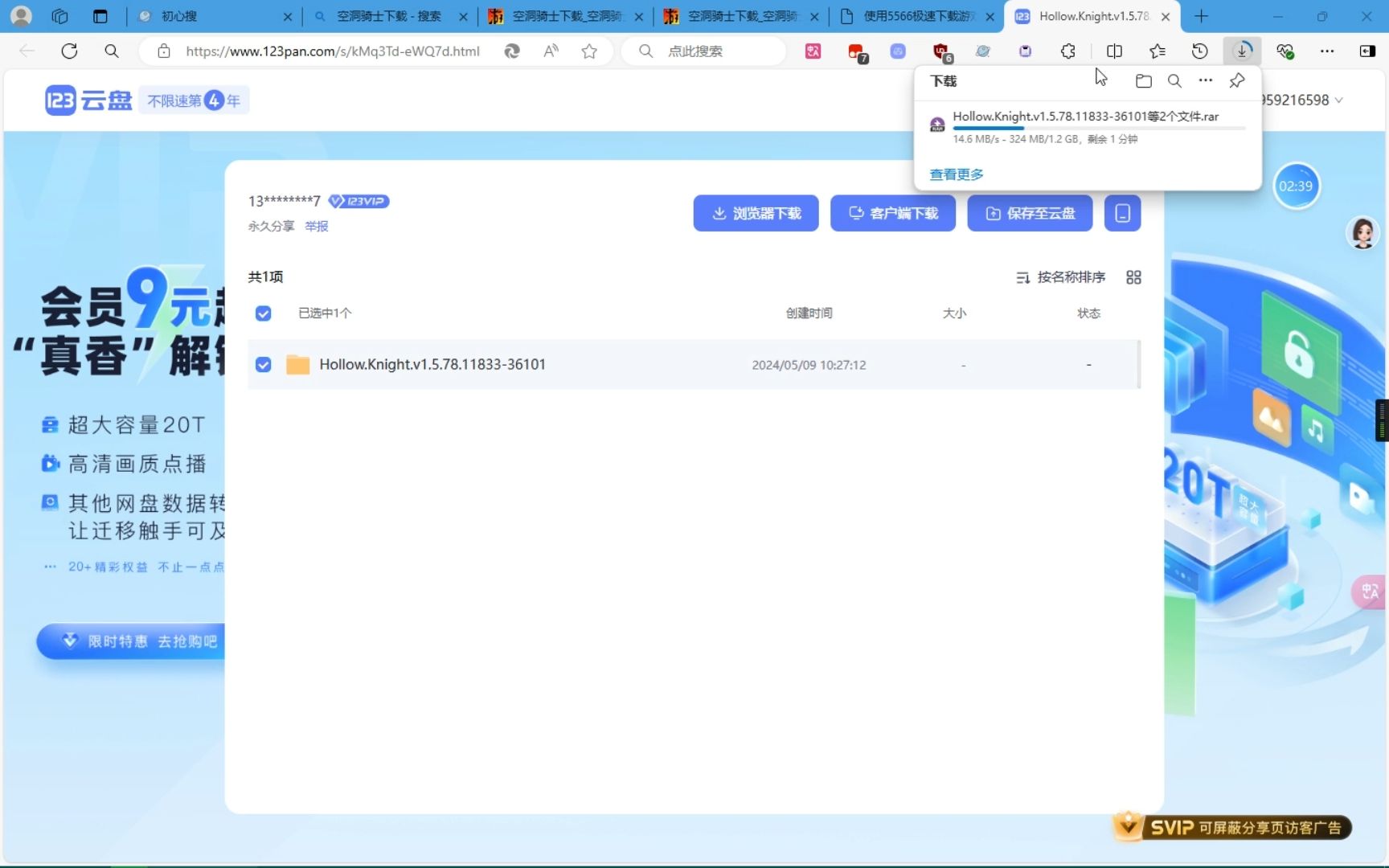Click the translate bubble on the right edge
Screen dimensions: 1389x868
[1370, 592]
